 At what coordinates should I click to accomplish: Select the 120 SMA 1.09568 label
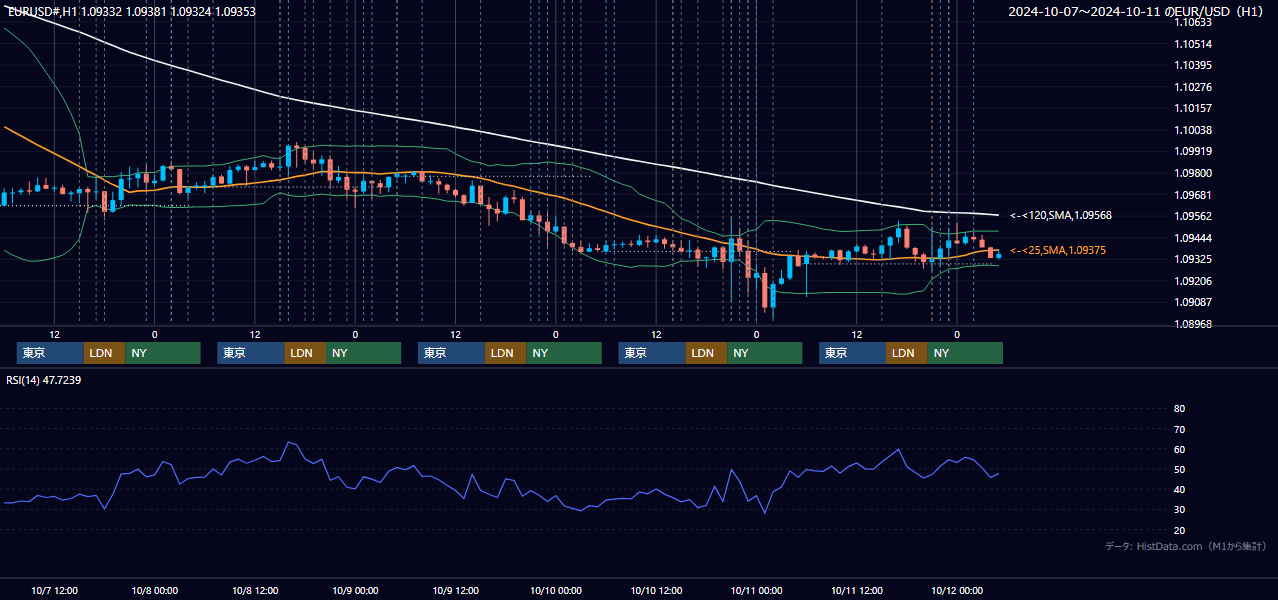pyautogui.click(x=1061, y=215)
